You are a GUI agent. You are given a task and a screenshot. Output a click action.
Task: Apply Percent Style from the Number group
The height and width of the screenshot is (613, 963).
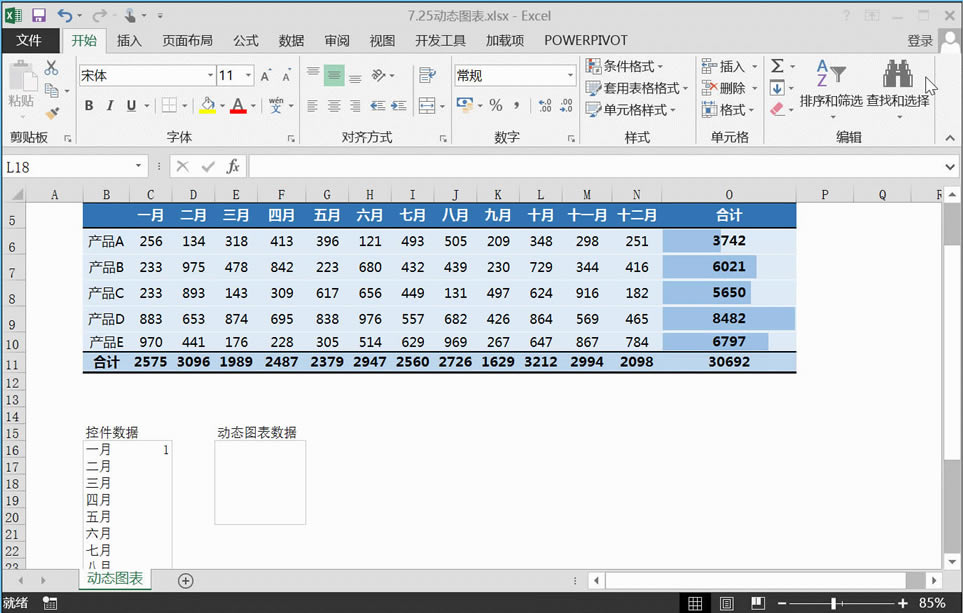click(x=496, y=103)
